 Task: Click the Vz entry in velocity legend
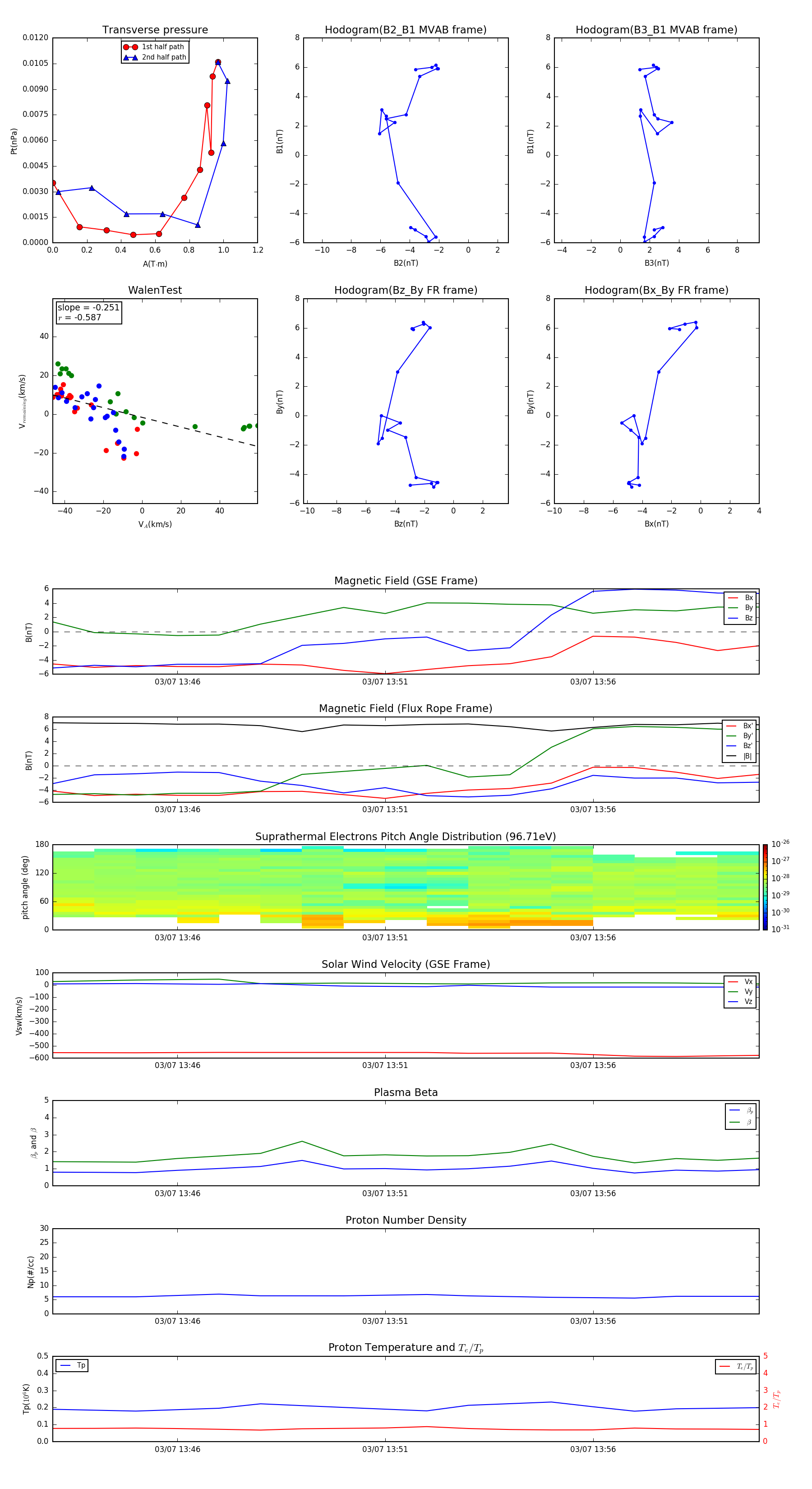[740, 1002]
